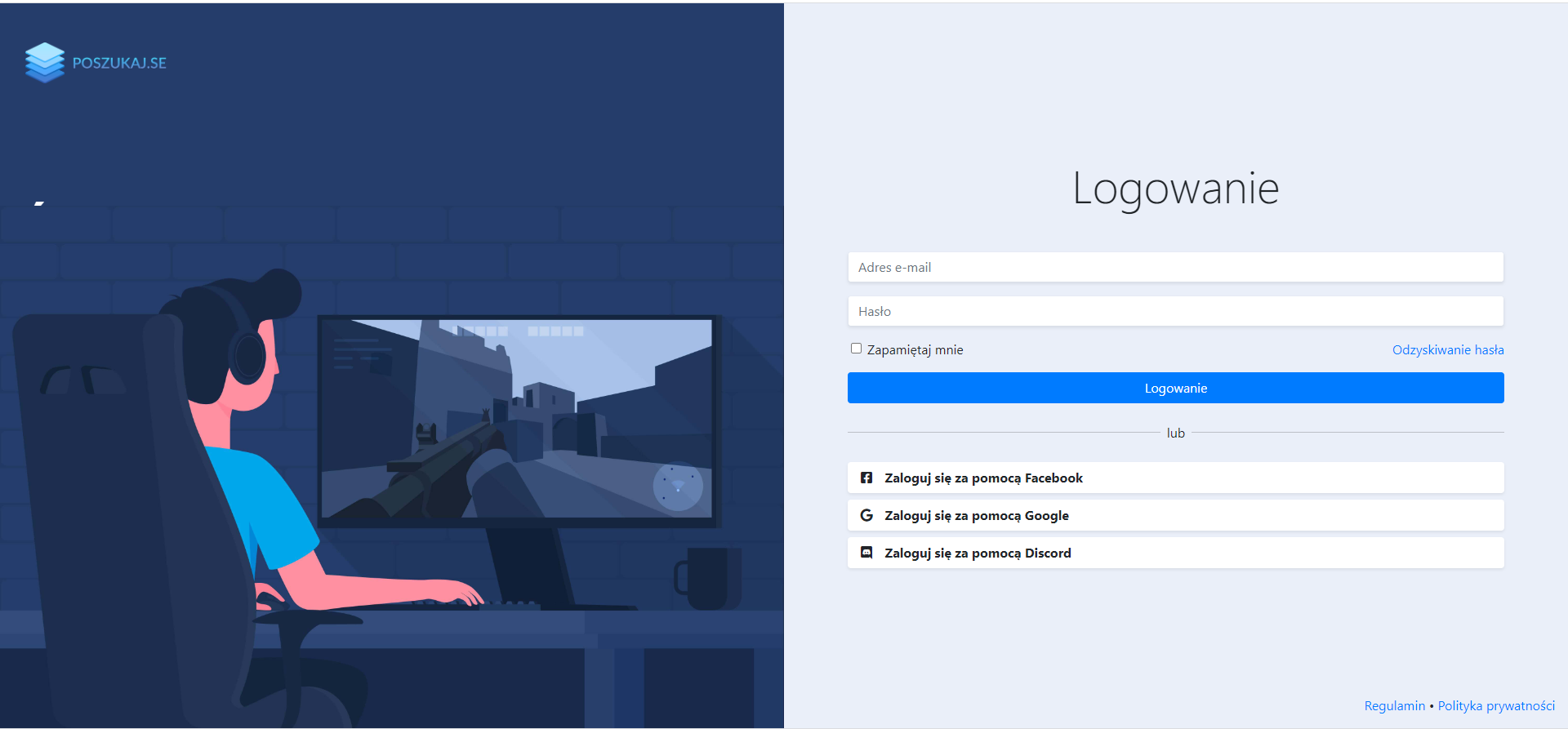This screenshot has width=1568, height=729.
Task: Click the coffee mug in the illustration
Action: (709, 578)
